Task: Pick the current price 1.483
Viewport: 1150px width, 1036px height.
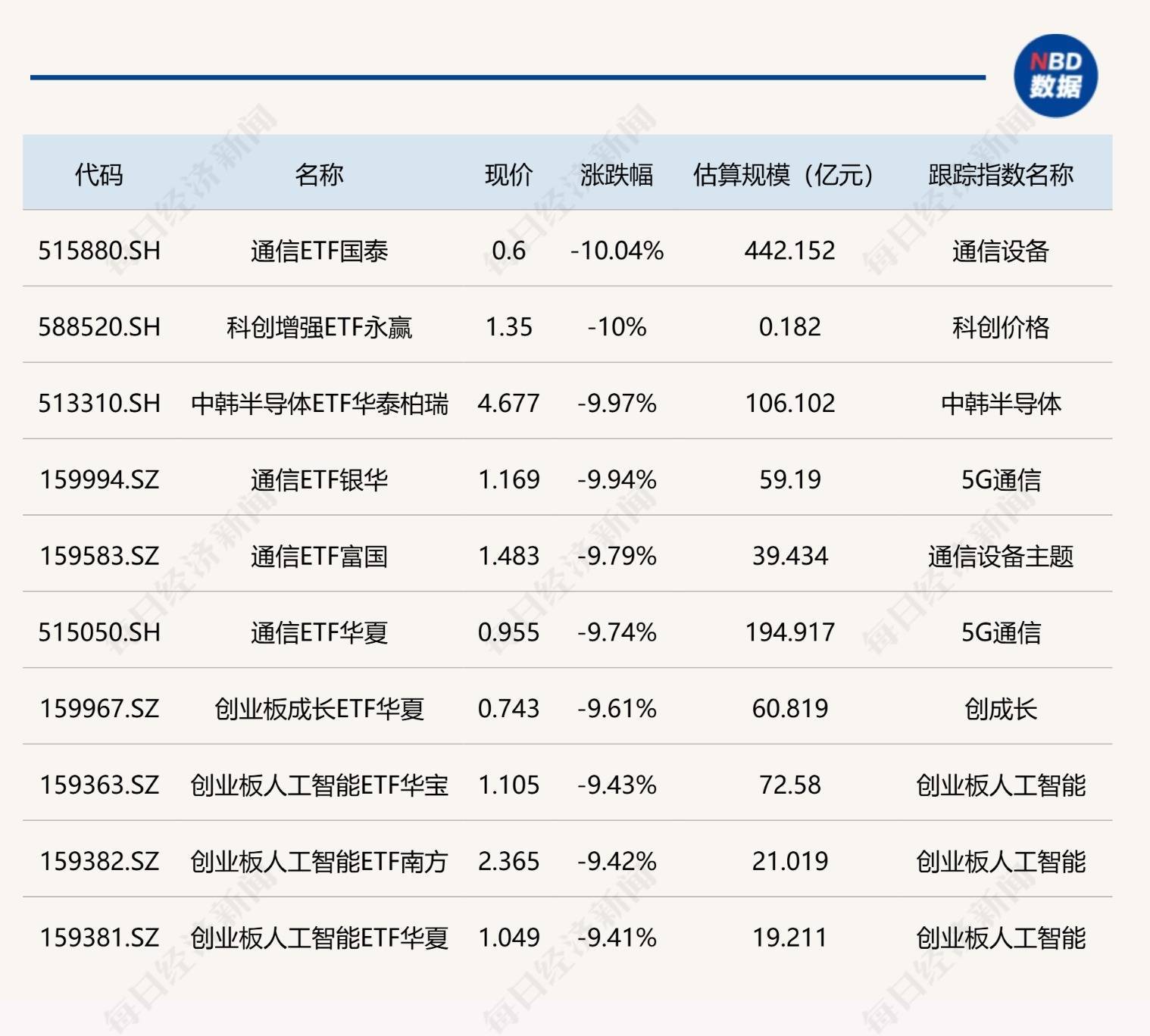Action: click(508, 557)
